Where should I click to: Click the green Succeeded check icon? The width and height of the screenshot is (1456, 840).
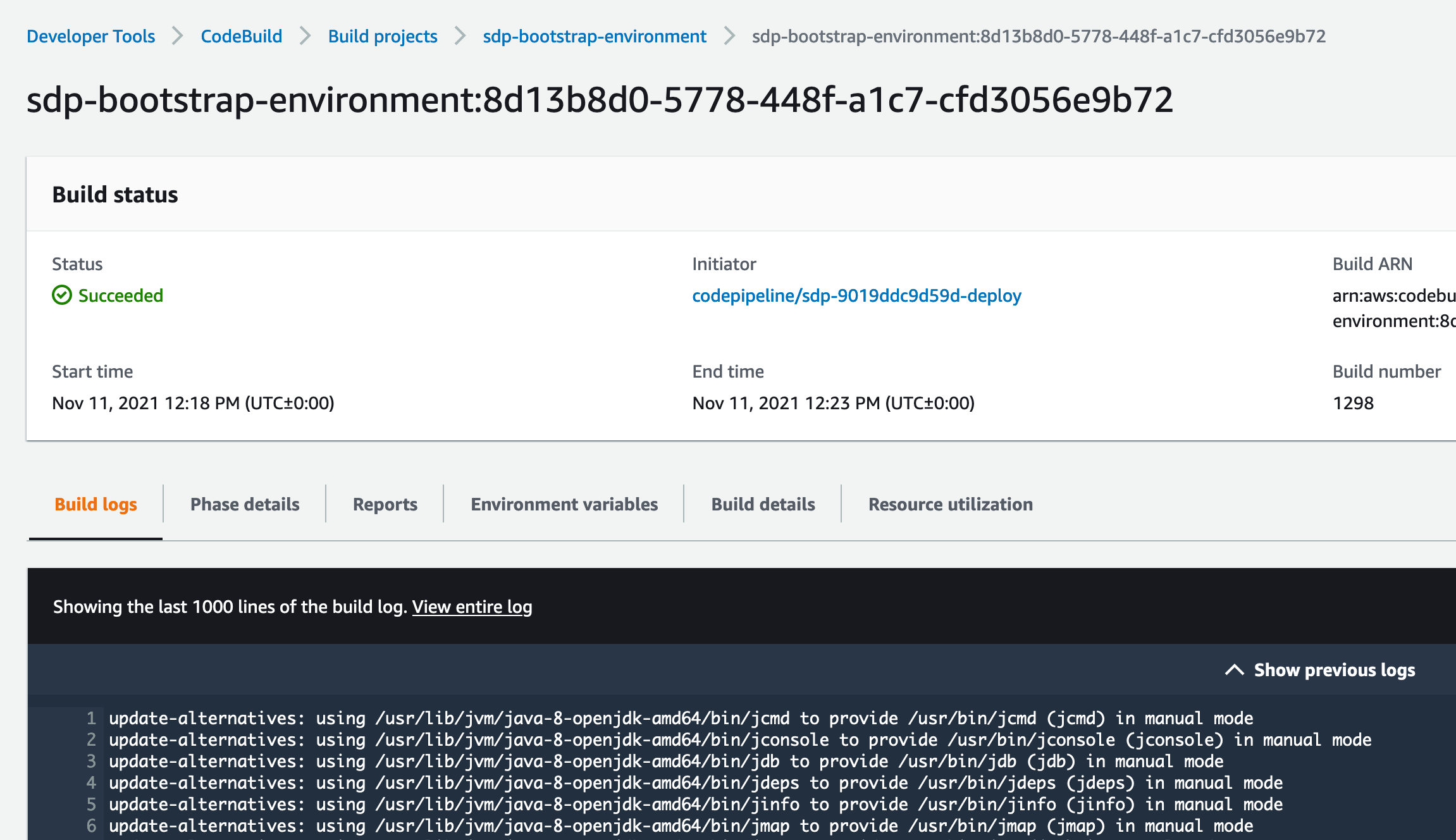click(62, 295)
